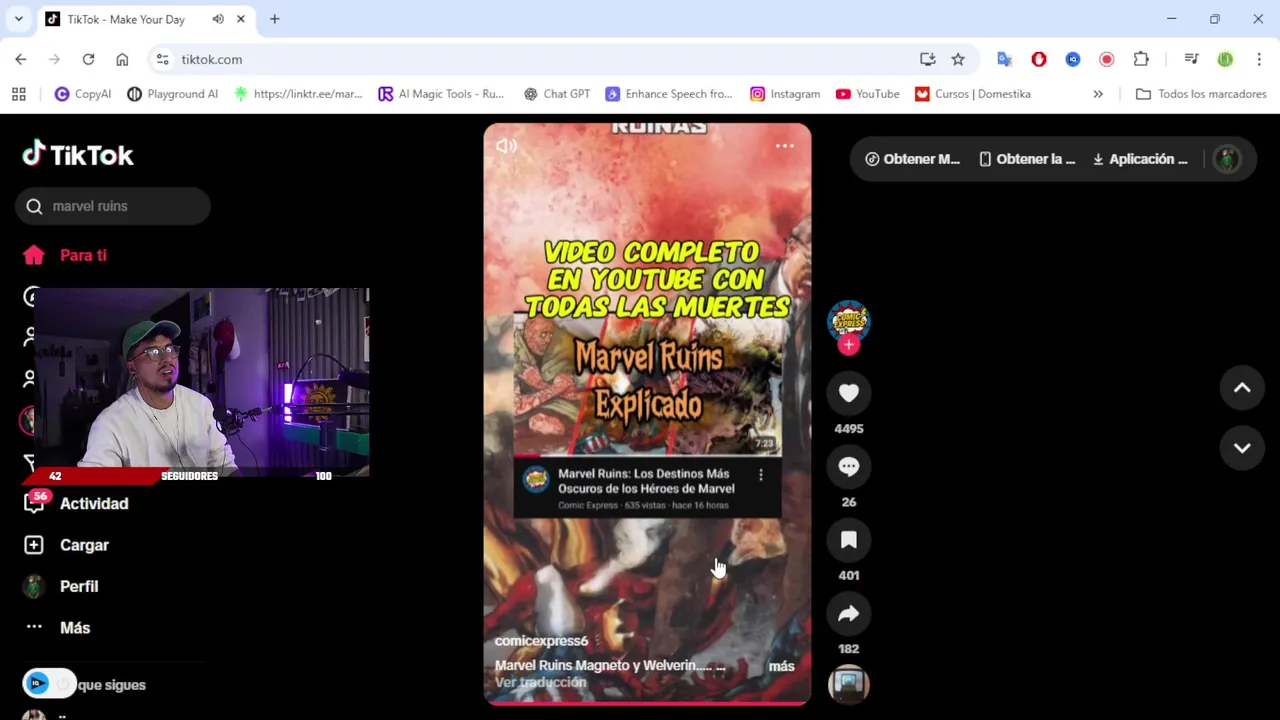Click Ver traducción under the caption
This screenshot has height=720, width=1280.
click(x=540, y=683)
